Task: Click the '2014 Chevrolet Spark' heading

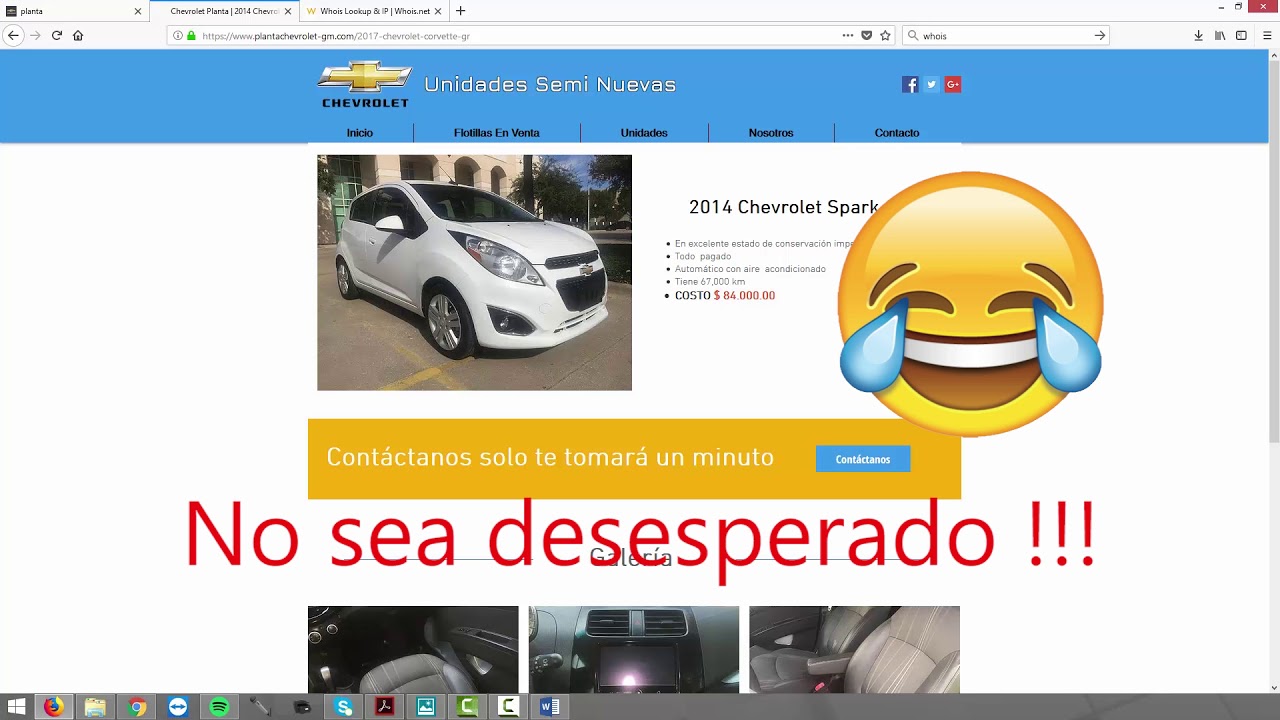Action: pos(783,207)
